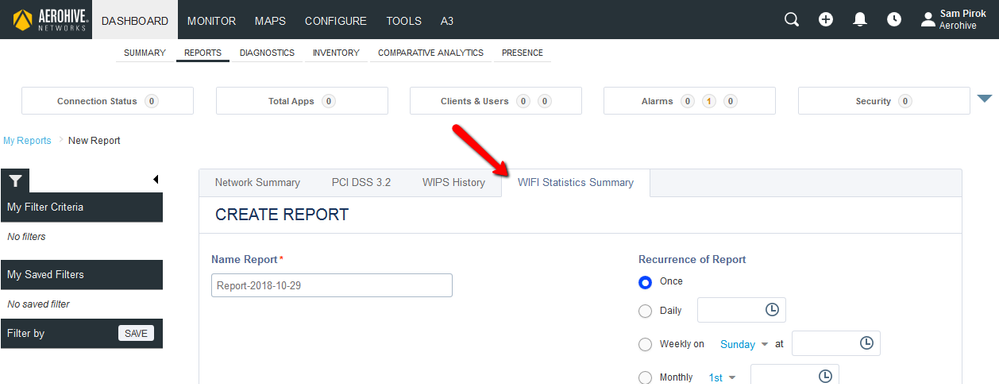Viewport: 999px width, 384px height.
Task: Open the search magnifier icon
Action: point(791,20)
